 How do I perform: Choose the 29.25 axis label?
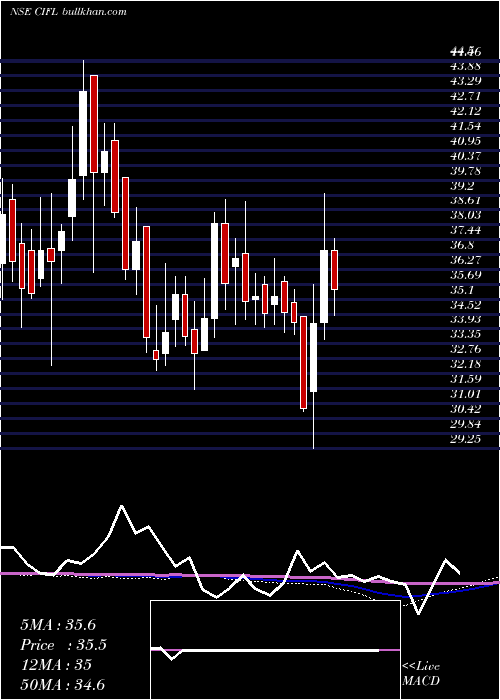pos(466,439)
